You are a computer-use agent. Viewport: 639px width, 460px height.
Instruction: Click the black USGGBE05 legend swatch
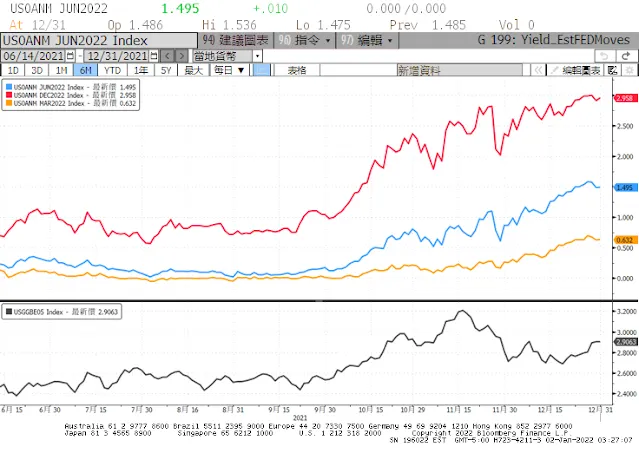coord(9,312)
